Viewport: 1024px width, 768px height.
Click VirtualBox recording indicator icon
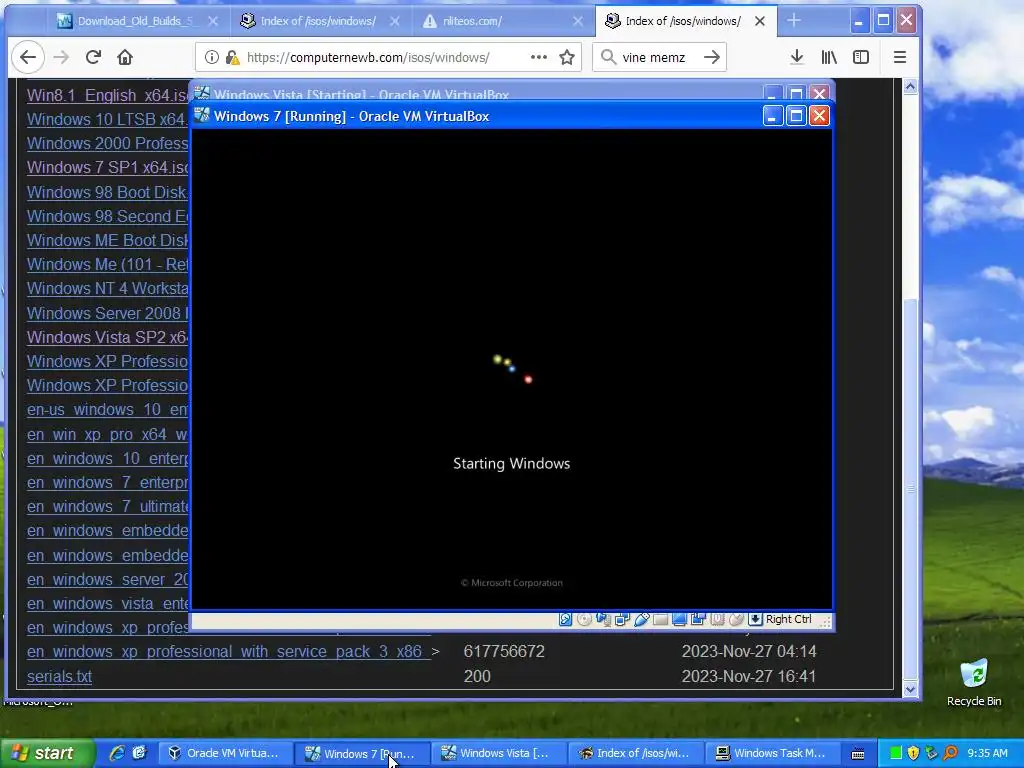click(698, 619)
